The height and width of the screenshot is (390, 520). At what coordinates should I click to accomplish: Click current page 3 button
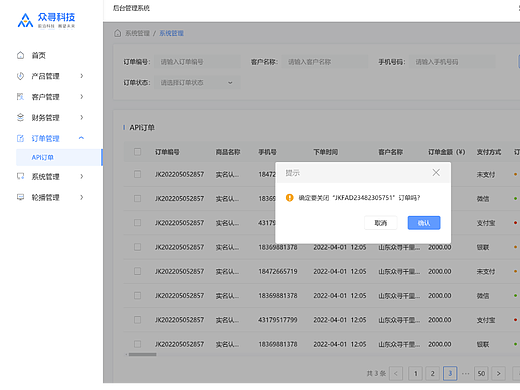click(x=450, y=373)
